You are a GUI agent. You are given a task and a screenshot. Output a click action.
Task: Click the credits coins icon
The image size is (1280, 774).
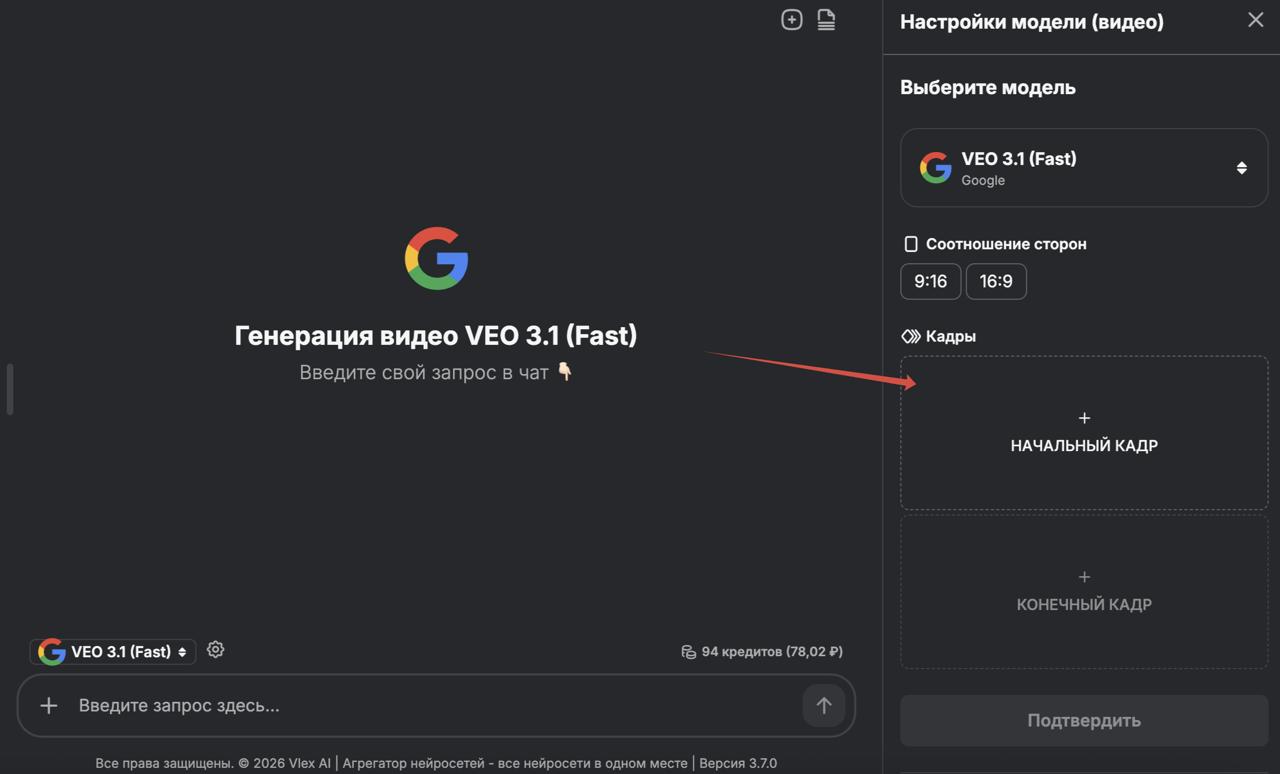coord(688,652)
